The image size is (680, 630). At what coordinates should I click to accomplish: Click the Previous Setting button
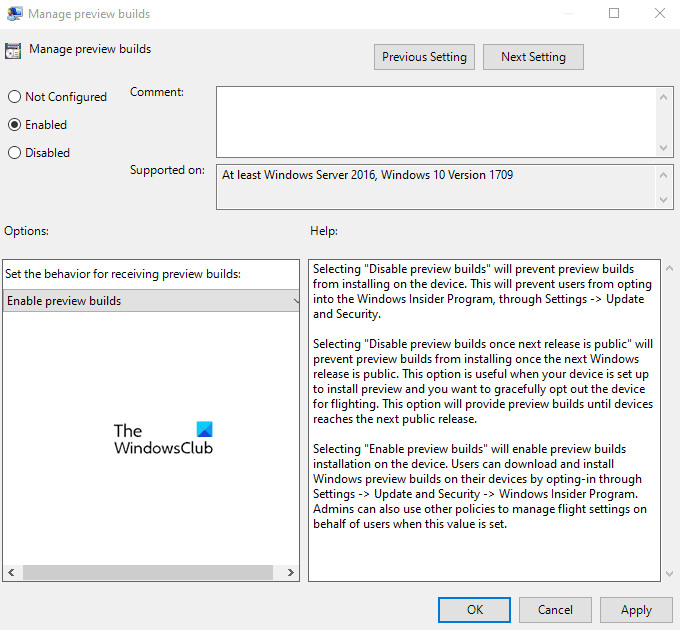point(424,57)
